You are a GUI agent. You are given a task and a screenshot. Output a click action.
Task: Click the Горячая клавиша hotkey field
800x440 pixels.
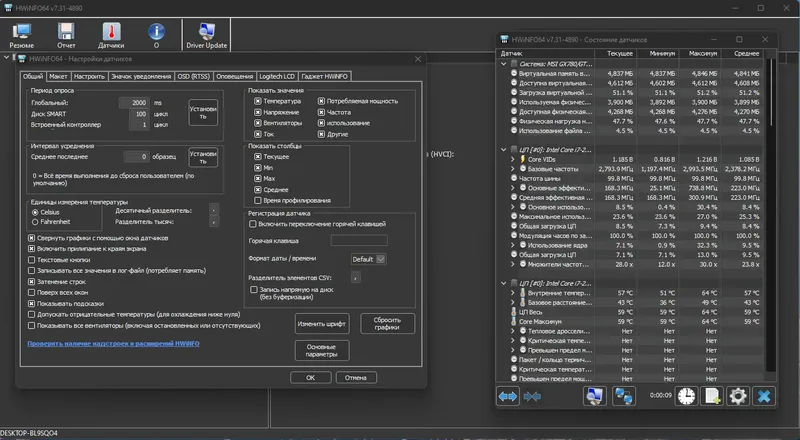(x=359, y=240)
